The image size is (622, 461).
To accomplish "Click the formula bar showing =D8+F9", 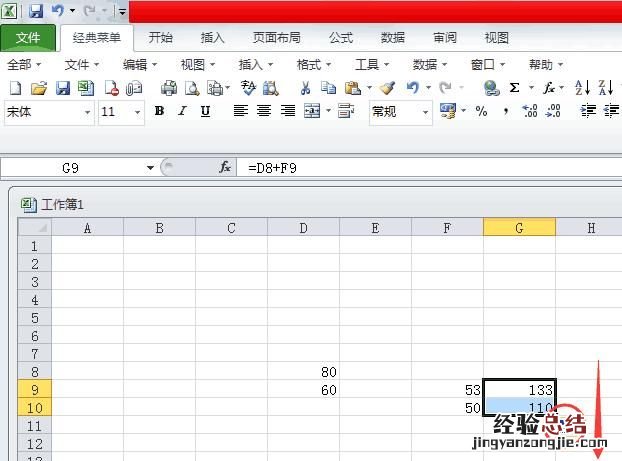I will pos(429,168).
